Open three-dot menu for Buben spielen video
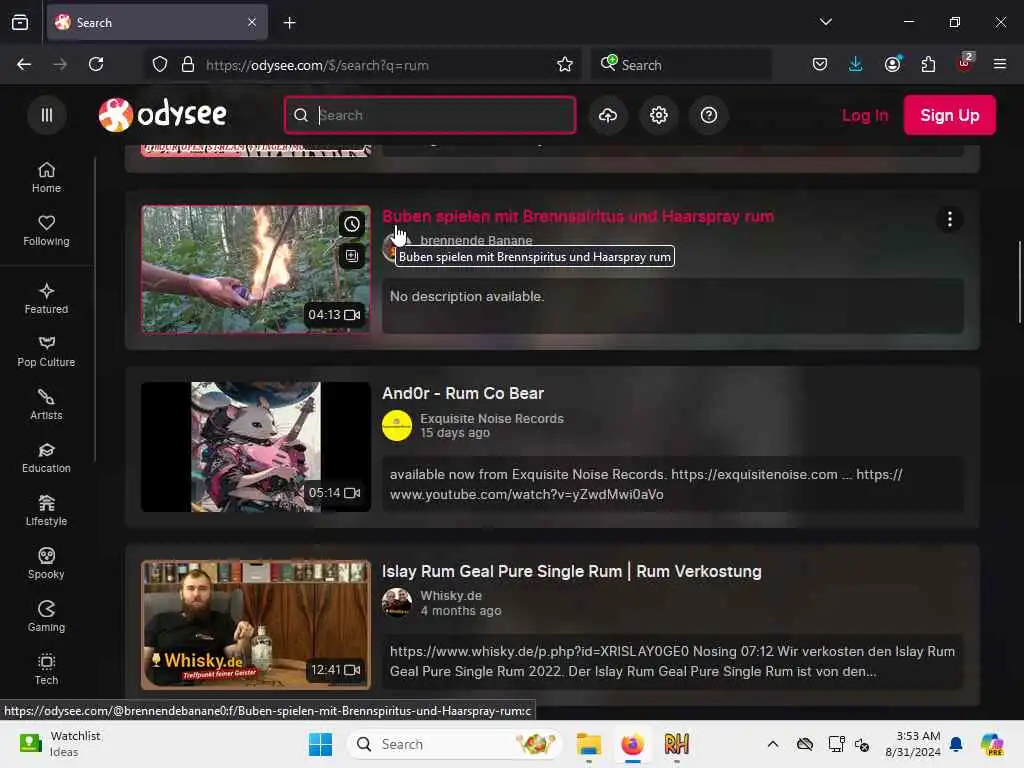This screenshot has width=1024, height=768. 950,219
